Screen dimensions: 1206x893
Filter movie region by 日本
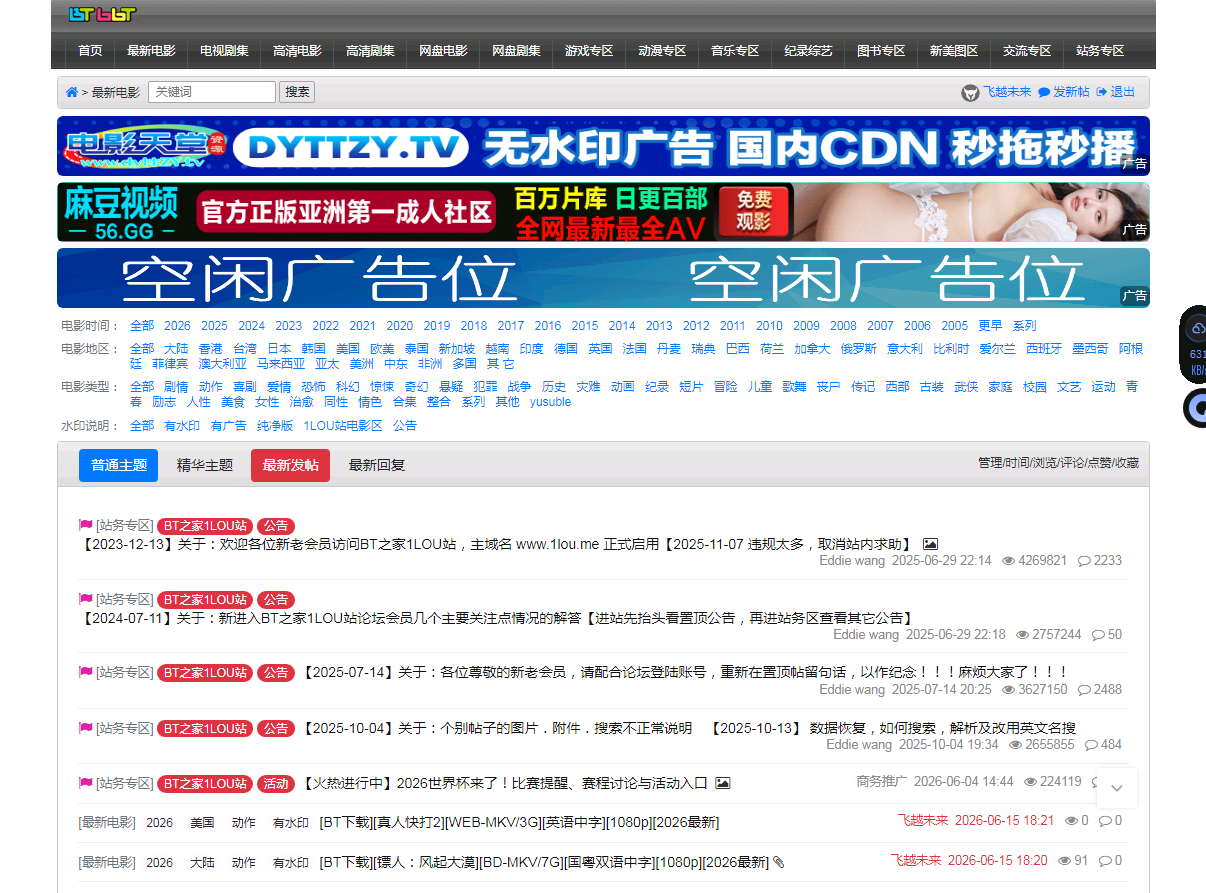click(x=279, y=349)
